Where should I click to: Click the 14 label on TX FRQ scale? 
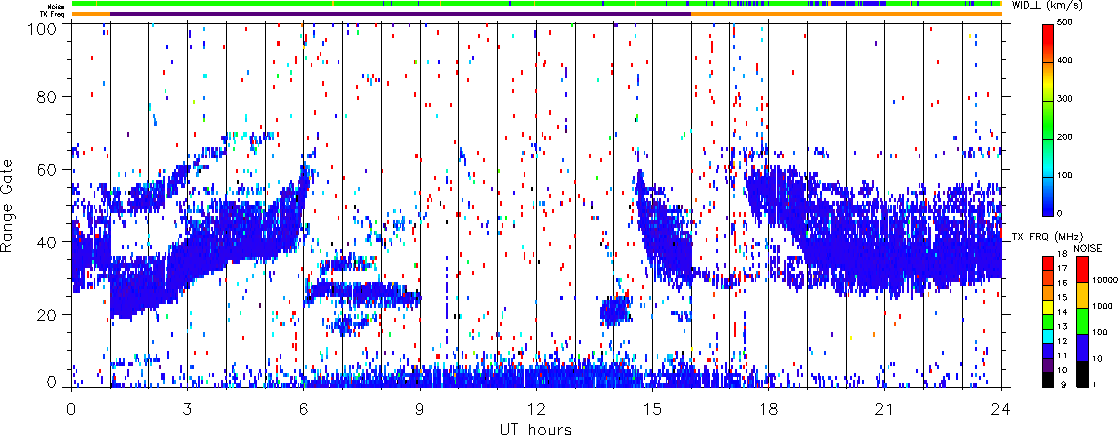pos(1062,312)
